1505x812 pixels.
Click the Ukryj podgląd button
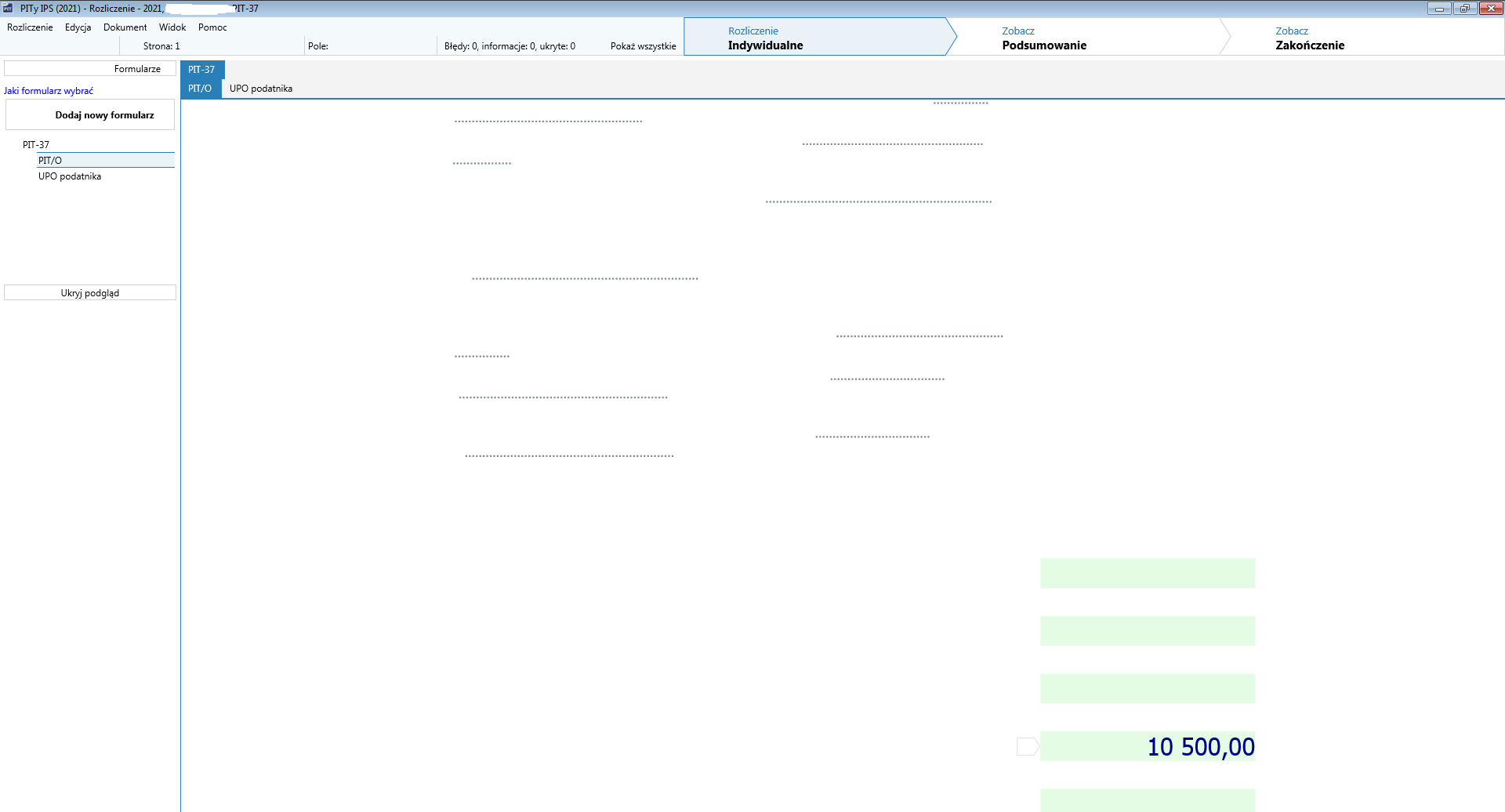coord(90,293)
